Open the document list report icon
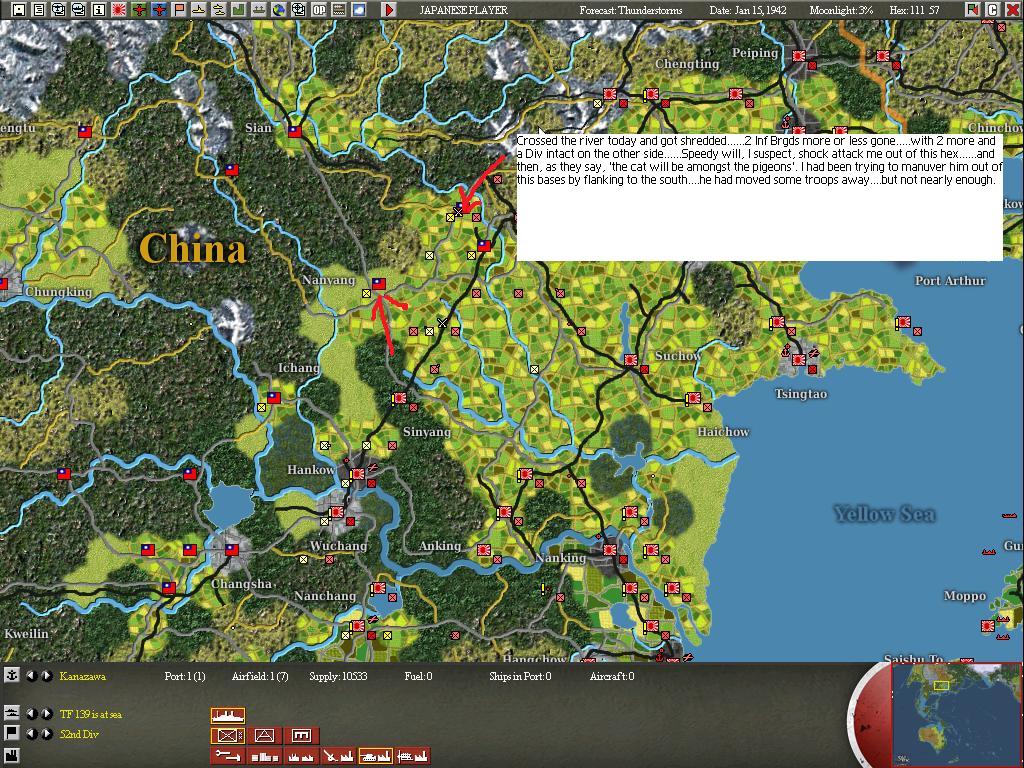The height and width of the screenshot is (768, 1024). [39, 9]
